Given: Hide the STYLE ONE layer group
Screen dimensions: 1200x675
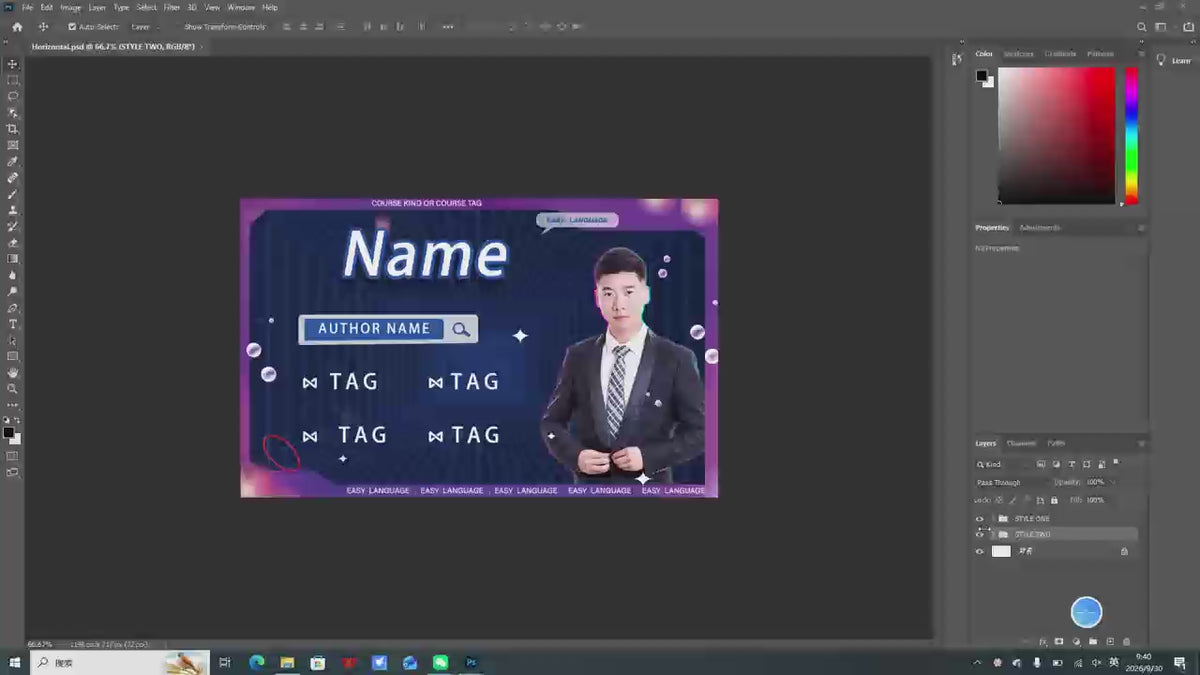Looking at the screenshot, I should [x=980, y=519].
